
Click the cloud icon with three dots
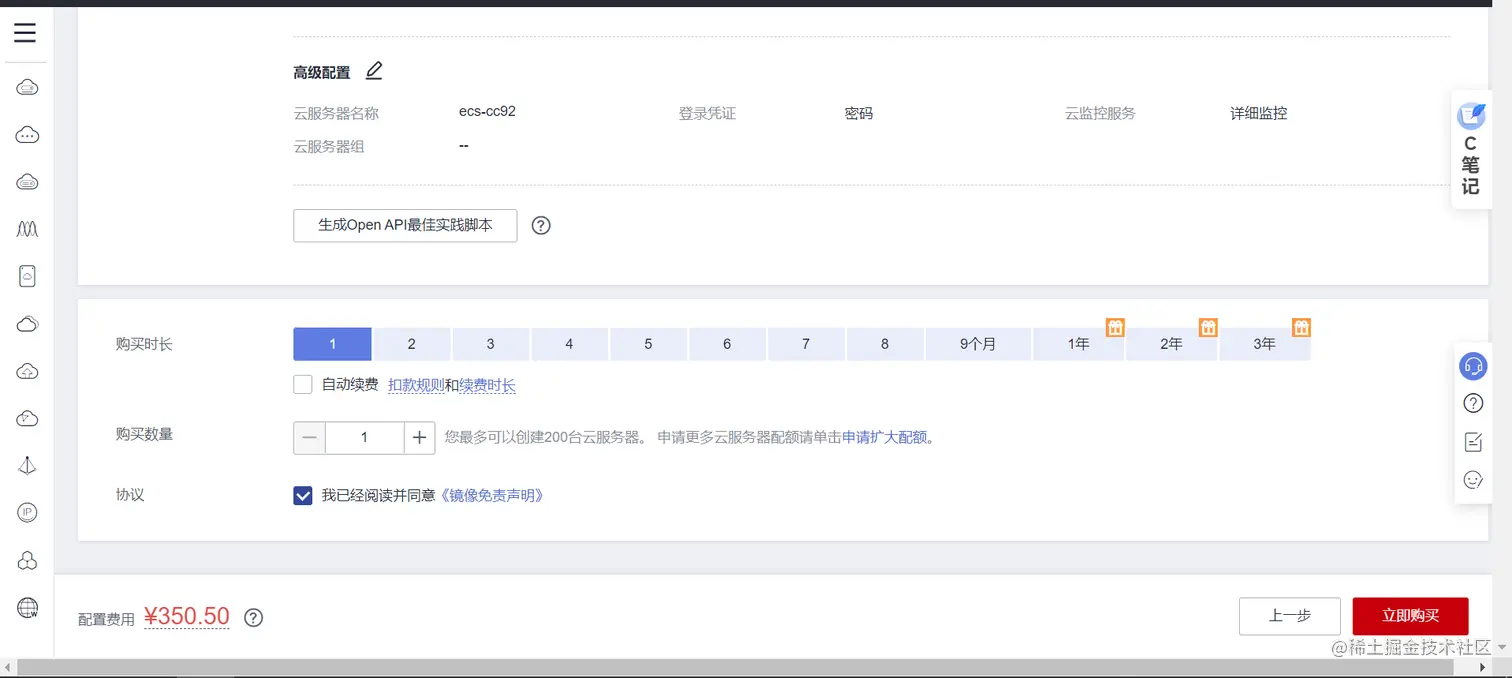coord(27,135)
